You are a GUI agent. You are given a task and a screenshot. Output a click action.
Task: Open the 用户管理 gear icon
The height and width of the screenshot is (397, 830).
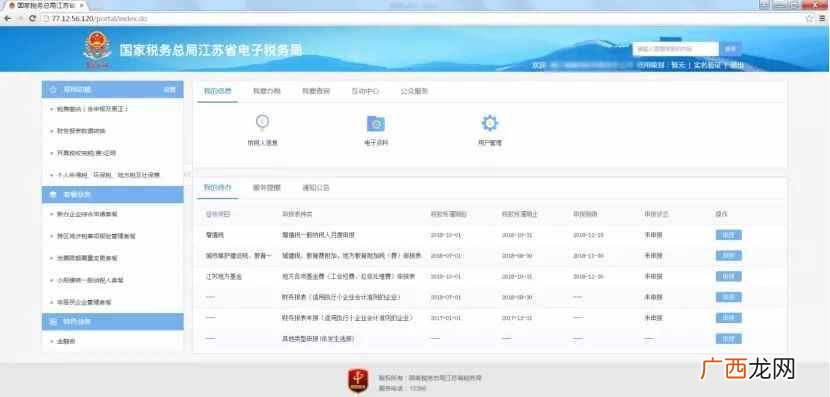click(490, 123)
